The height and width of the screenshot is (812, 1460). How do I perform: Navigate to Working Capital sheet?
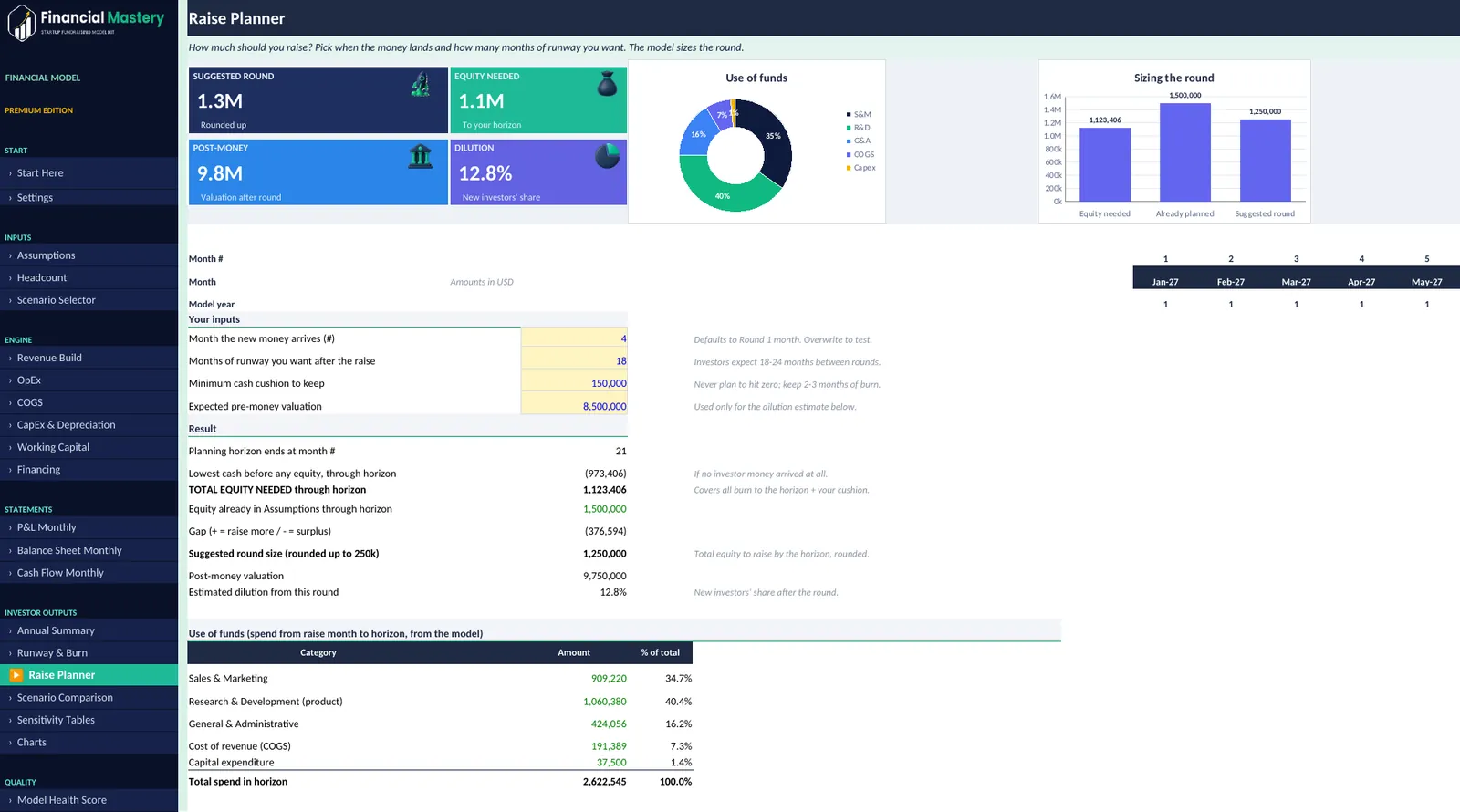(x=89, y=447)
